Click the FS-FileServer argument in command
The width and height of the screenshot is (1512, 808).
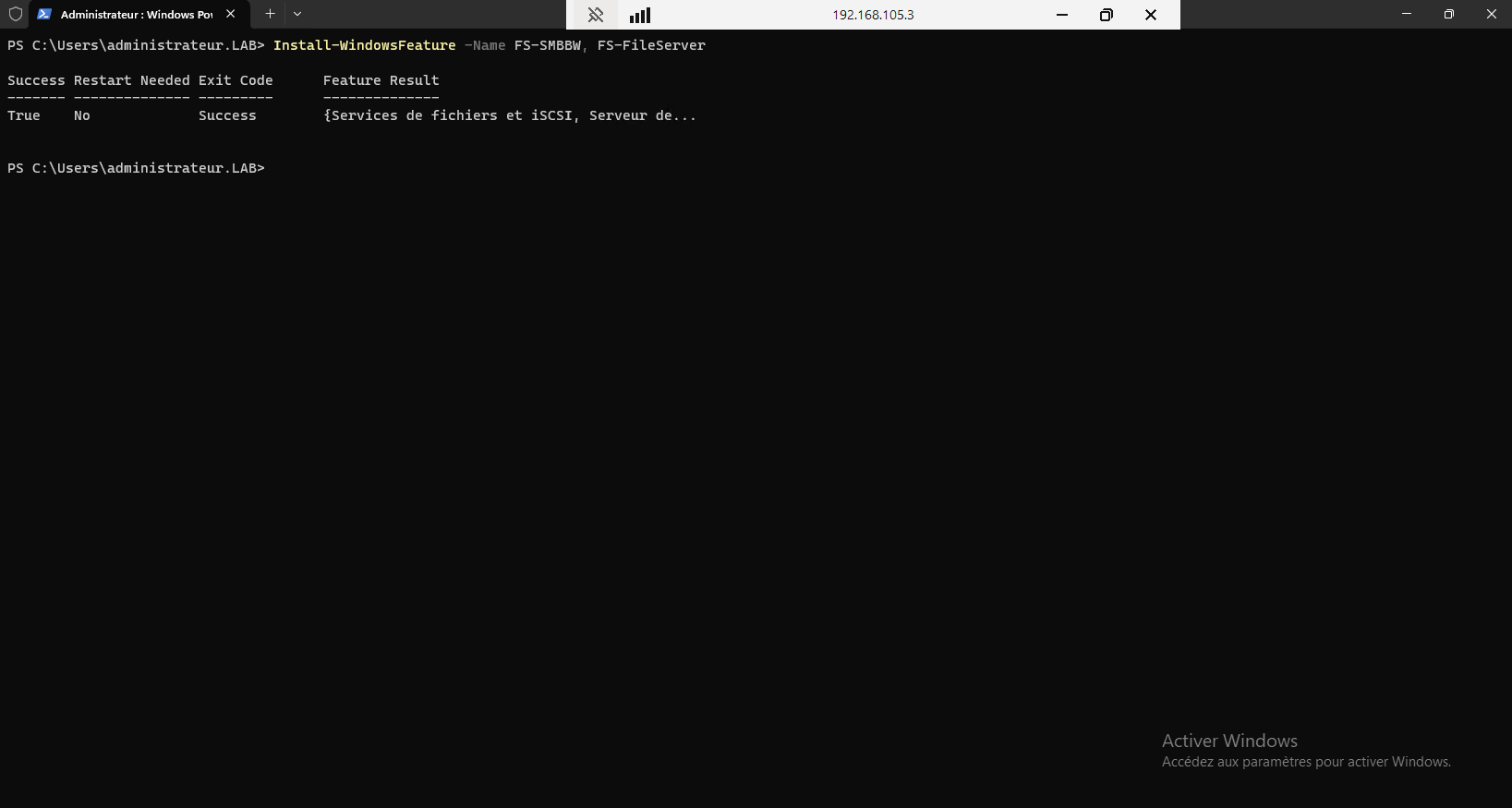point(651,45)
